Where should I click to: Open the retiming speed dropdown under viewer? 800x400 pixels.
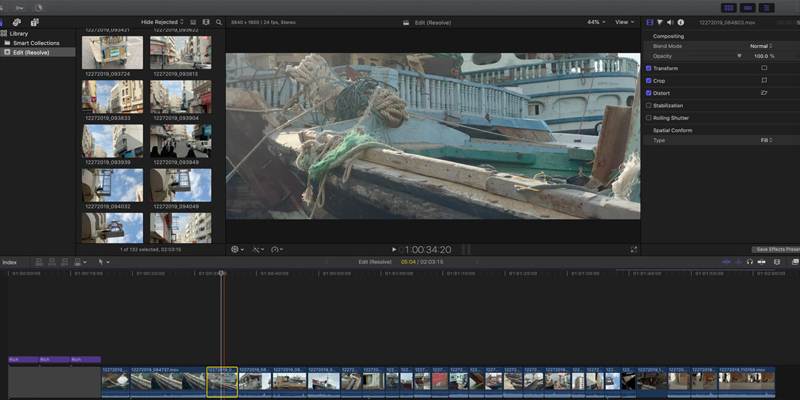point(277,249)
